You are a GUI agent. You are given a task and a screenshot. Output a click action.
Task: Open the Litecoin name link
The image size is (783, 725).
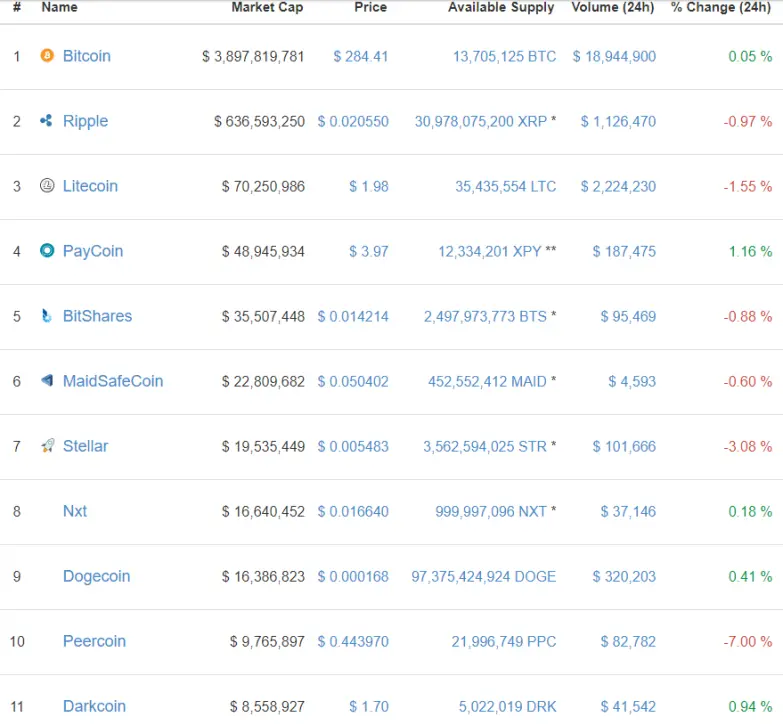90,186
